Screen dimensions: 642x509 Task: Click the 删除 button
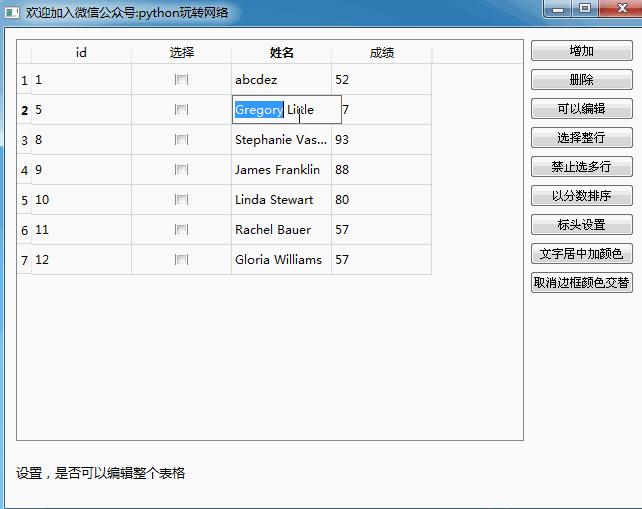pyautogui.click(x=582, y=79)
